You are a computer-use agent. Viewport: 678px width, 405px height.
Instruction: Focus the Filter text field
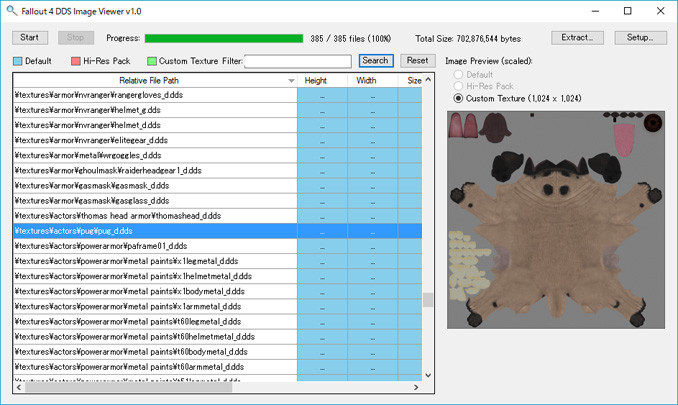click(298, 61)
